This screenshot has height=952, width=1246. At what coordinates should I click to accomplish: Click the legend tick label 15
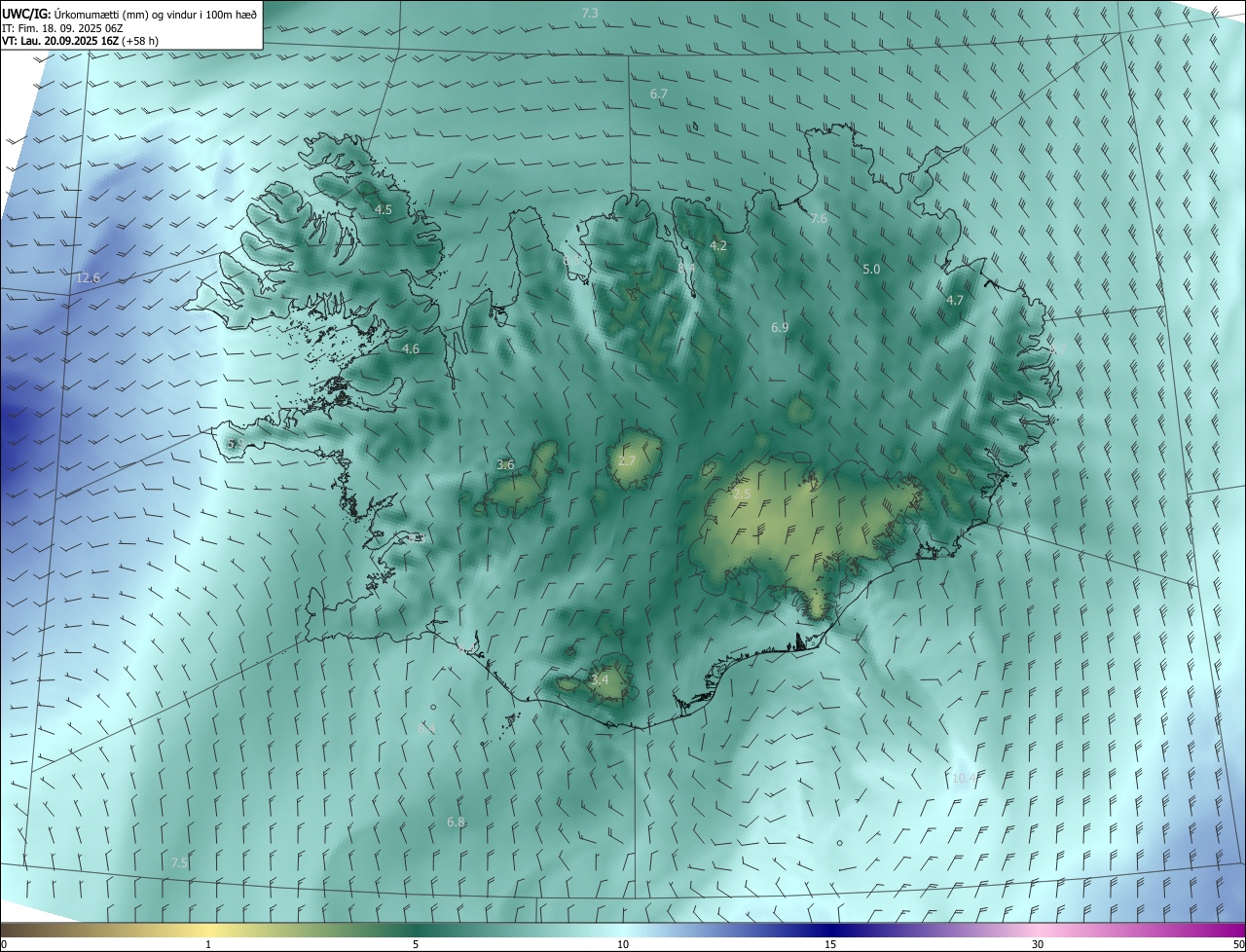(x=830, y=945)
